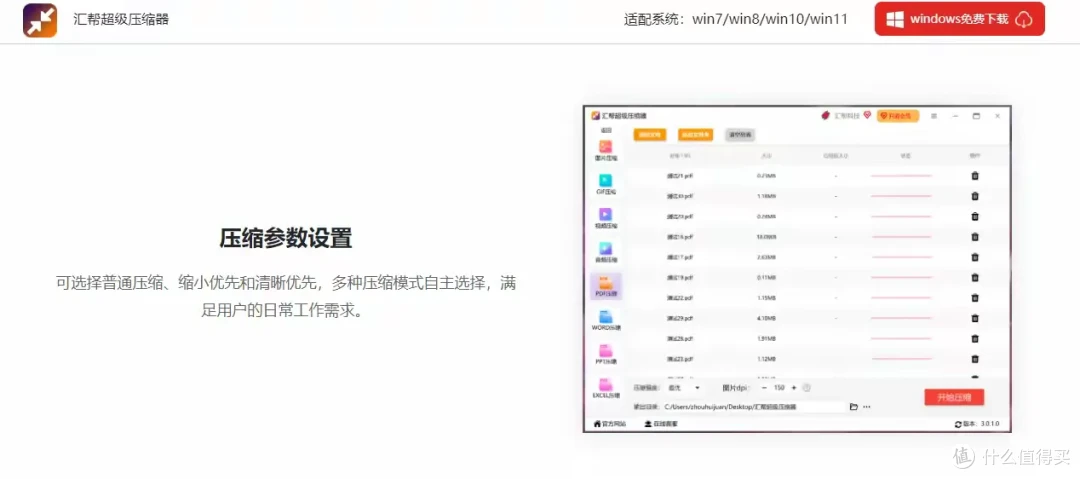Open the 官方网站 link in the app footer

point(610,424)
